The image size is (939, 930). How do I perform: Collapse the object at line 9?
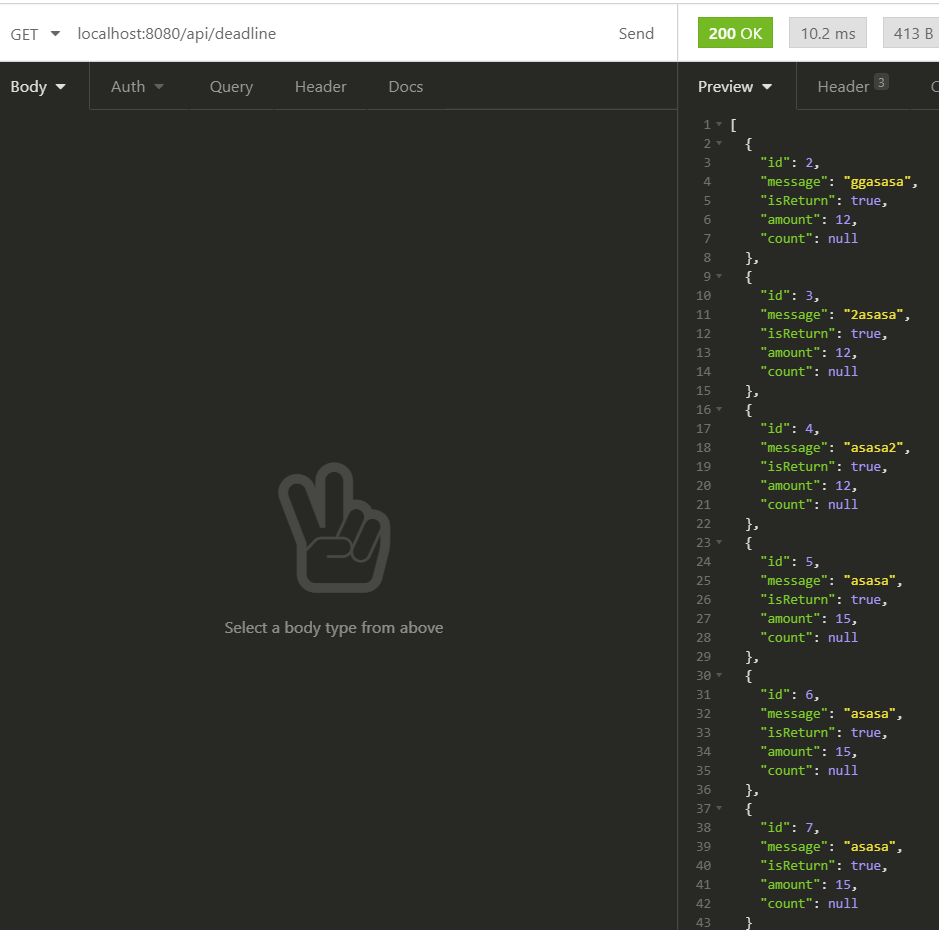coord(719,276)
